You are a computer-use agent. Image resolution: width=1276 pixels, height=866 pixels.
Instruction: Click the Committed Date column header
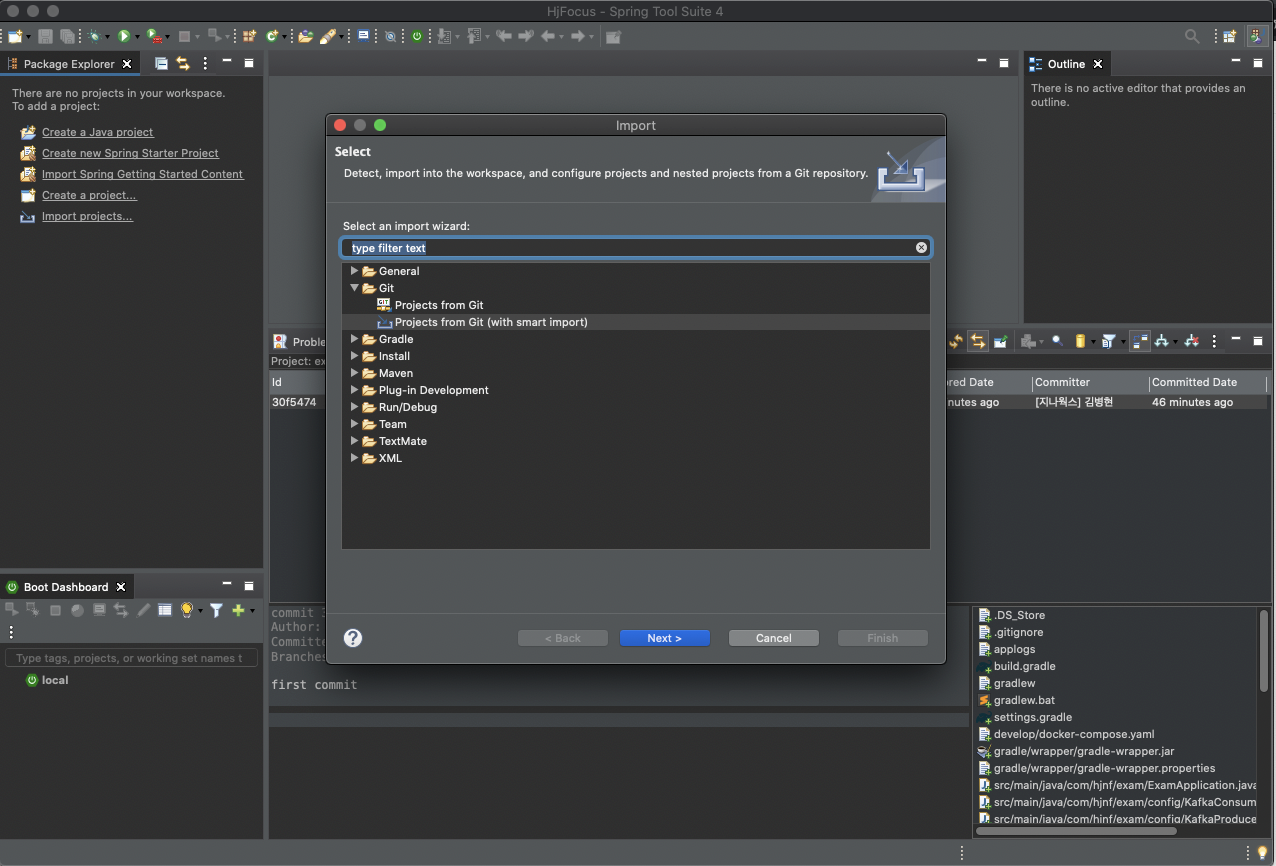pyautogui.click(x=1208, y=382)
